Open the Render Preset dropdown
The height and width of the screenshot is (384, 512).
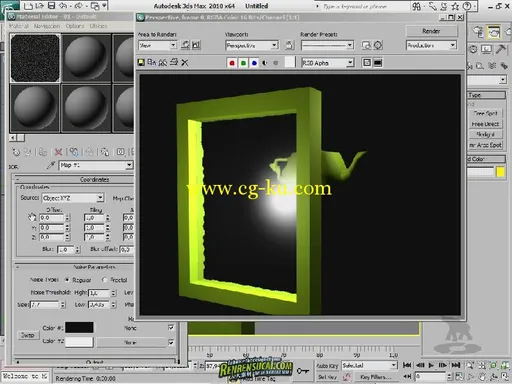point(327,45)
